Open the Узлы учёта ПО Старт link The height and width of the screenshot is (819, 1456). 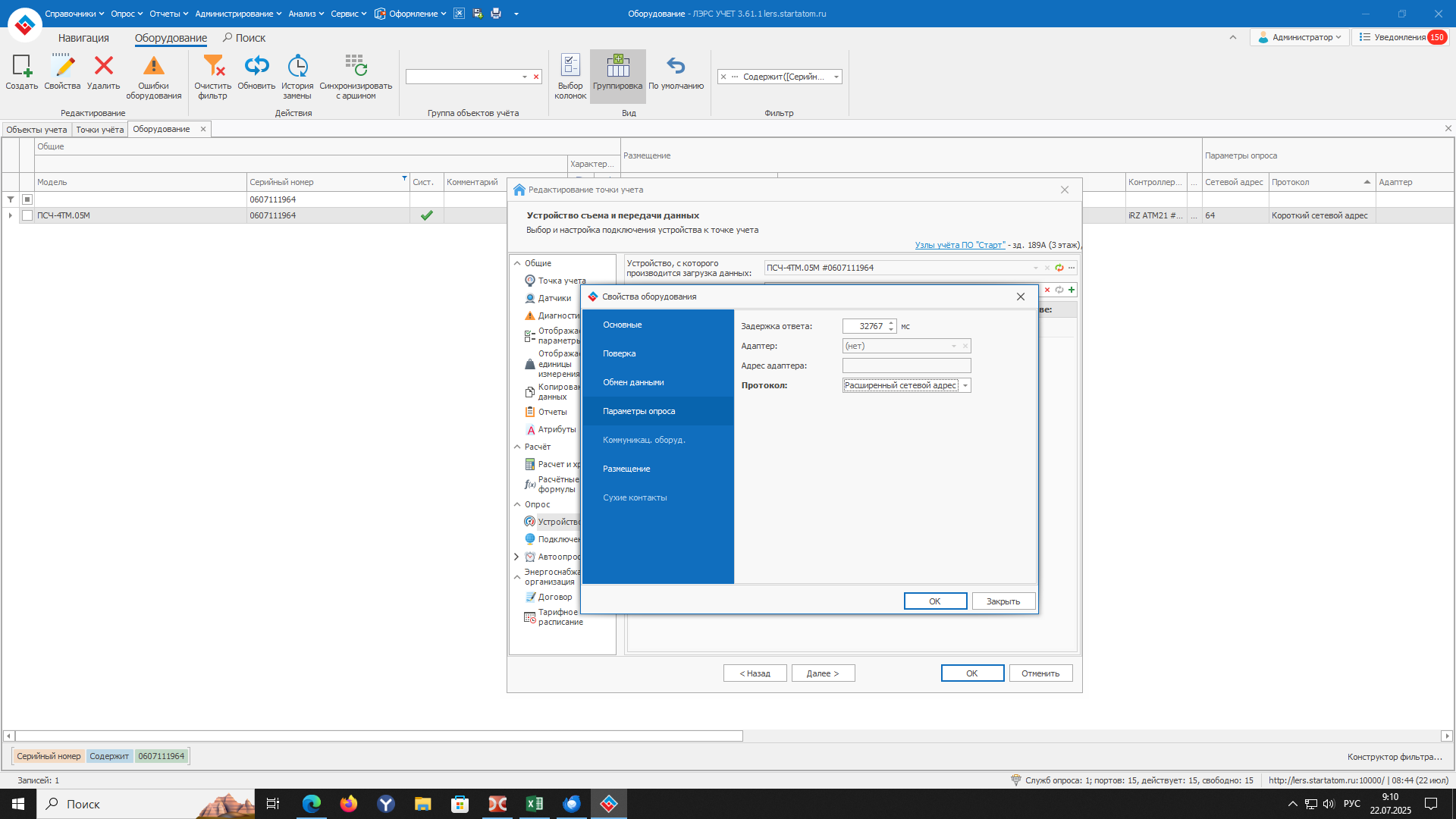(959, 246)
